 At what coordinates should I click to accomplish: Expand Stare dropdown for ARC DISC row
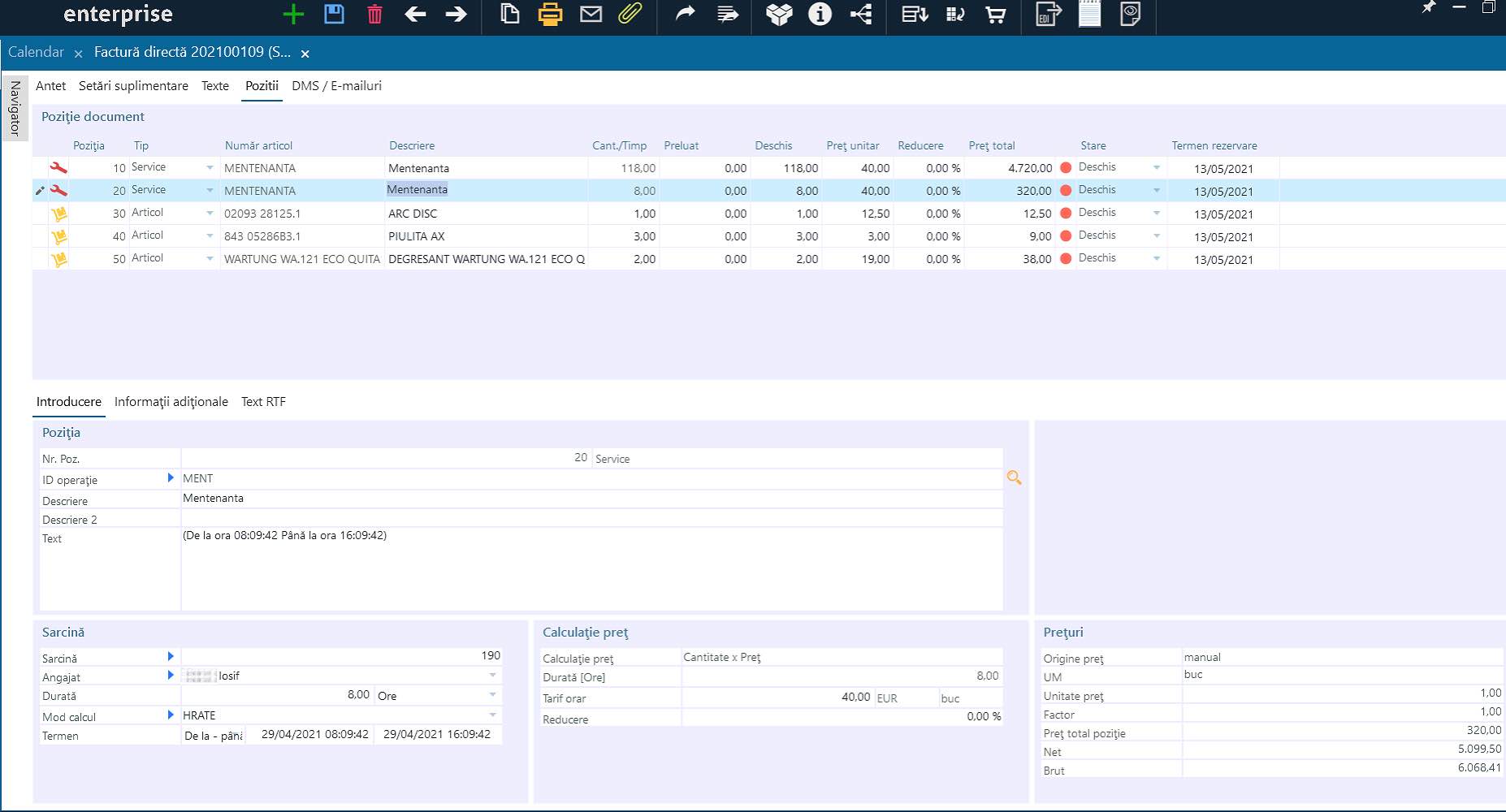pos(1156,214)
